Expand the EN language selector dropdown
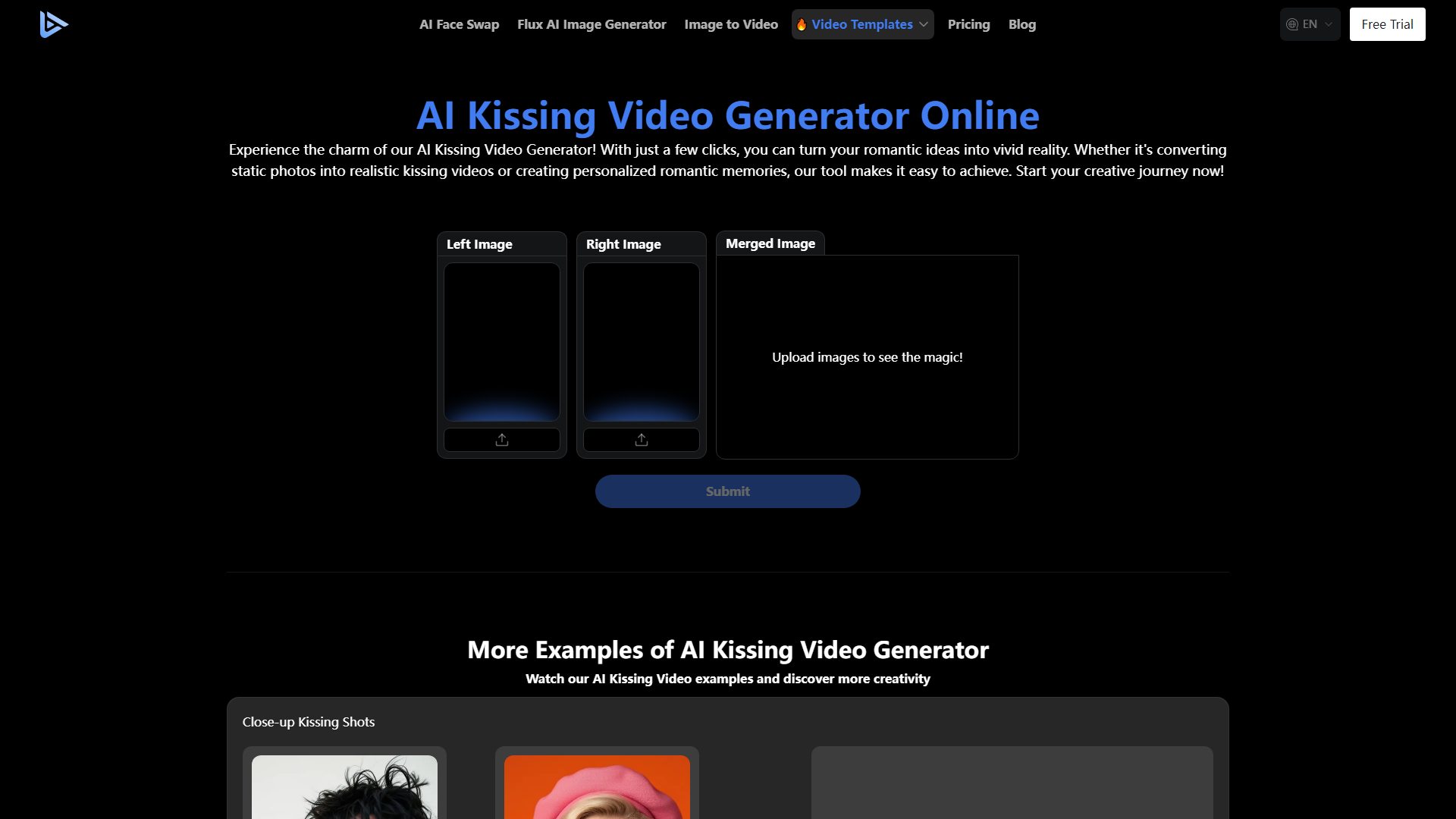1456x819 pixels. pyautogui.click(x=1310, y=23)
